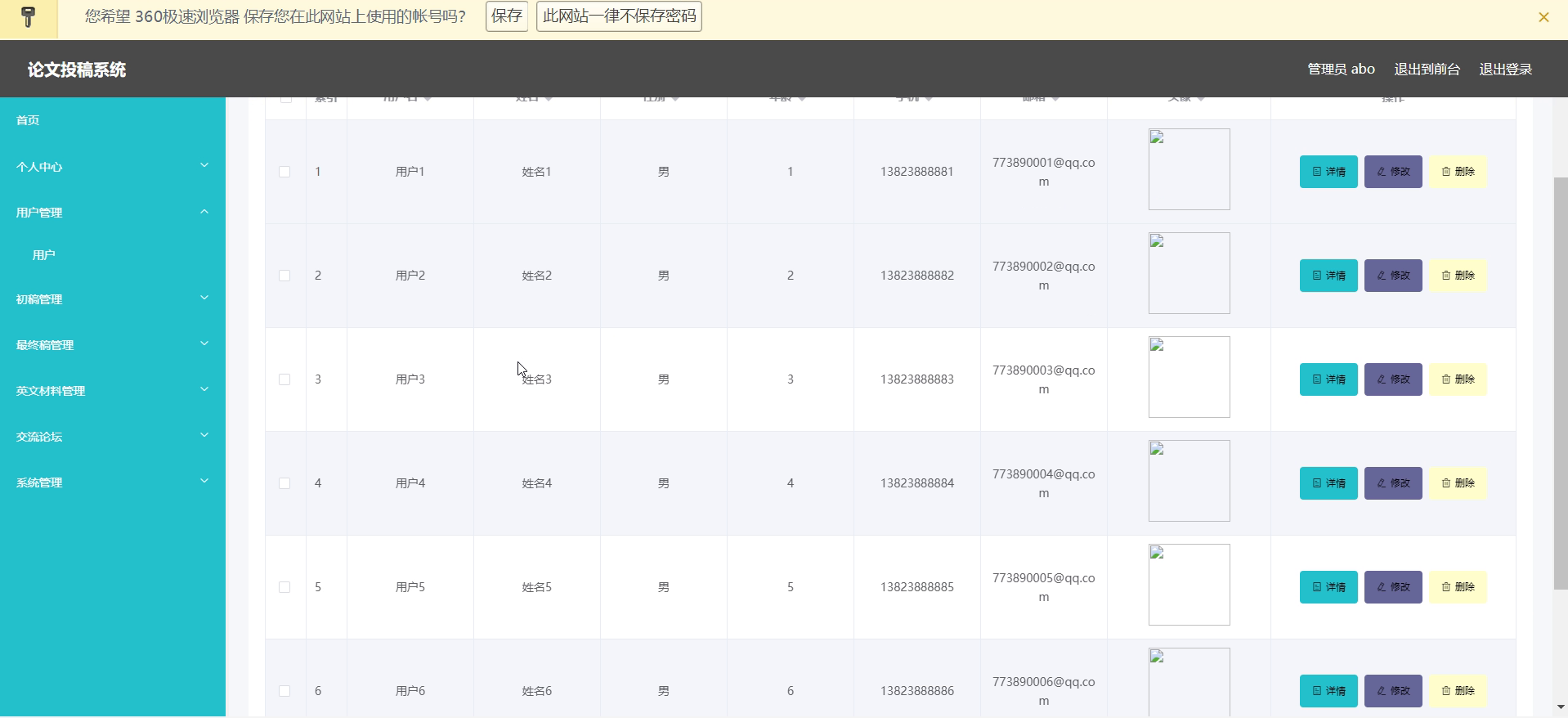Click 删除 to delete 用户5

point(1458,587)
